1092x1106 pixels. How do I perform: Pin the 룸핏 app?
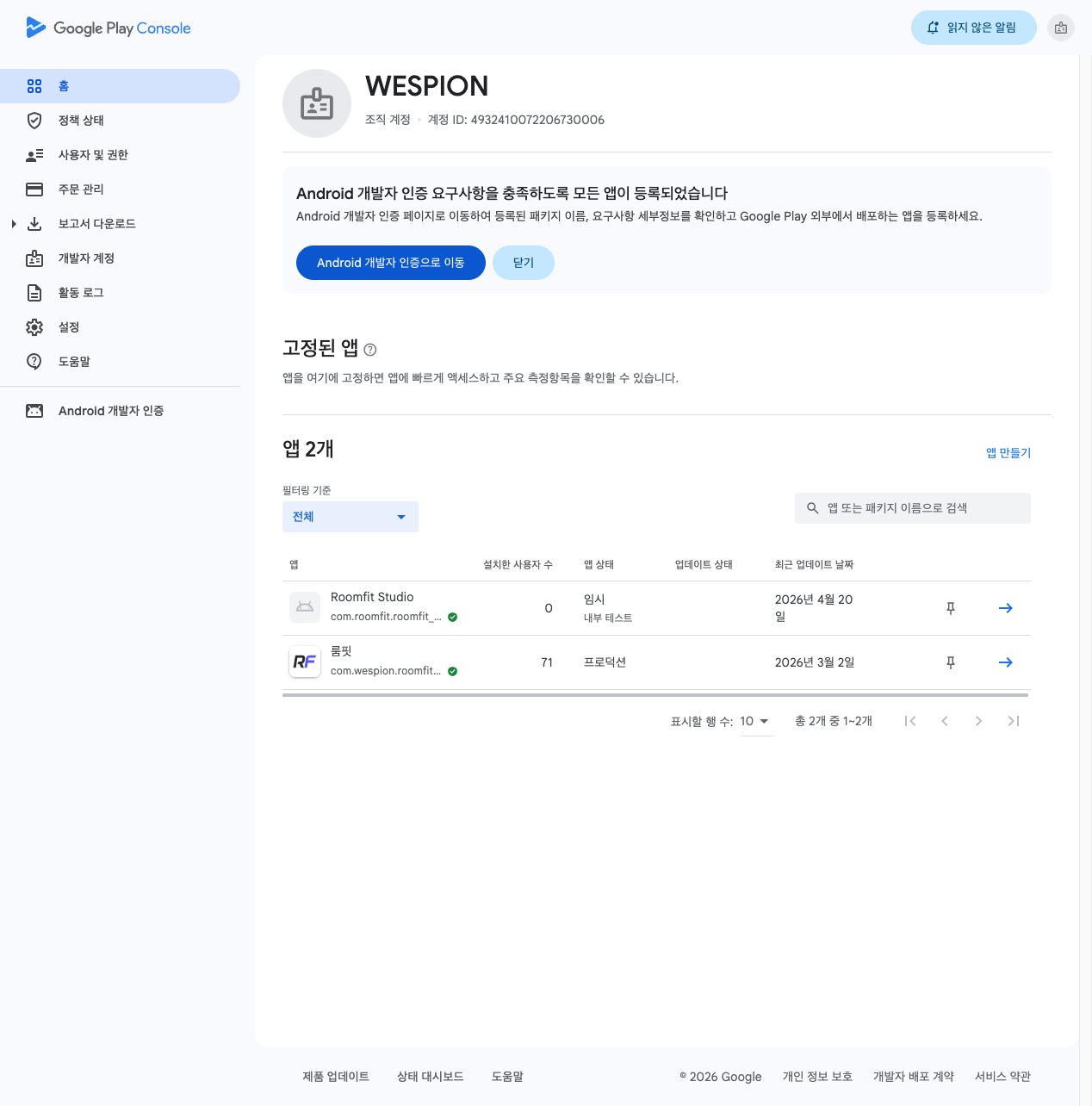pyautogui.click(x=951, y=662)
